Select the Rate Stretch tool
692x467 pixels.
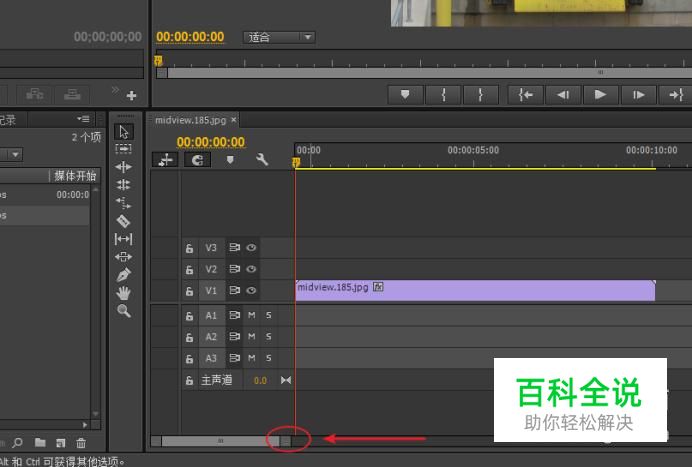coord(124,203)
